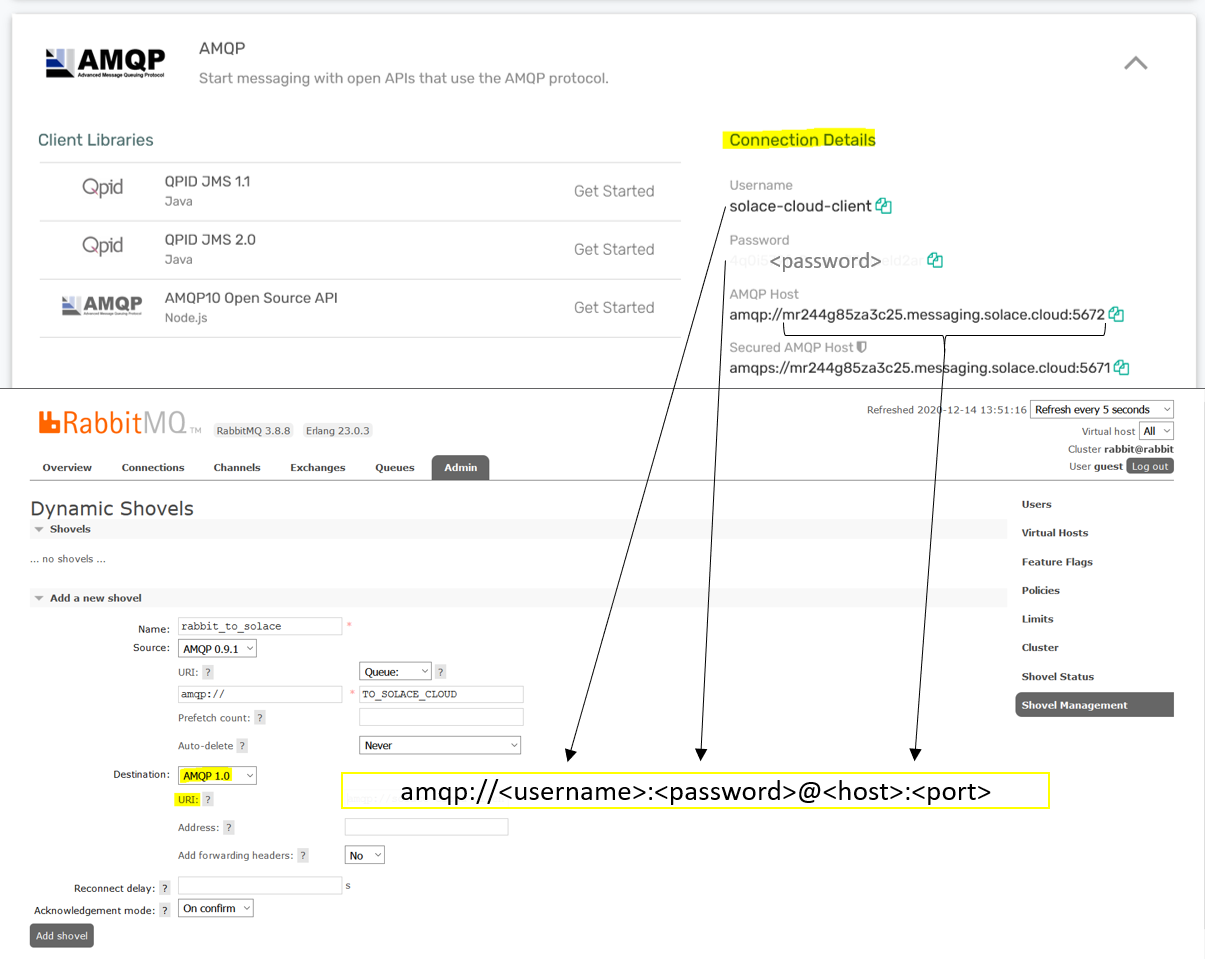Open help for Reconnect delay

click(165, 886)
